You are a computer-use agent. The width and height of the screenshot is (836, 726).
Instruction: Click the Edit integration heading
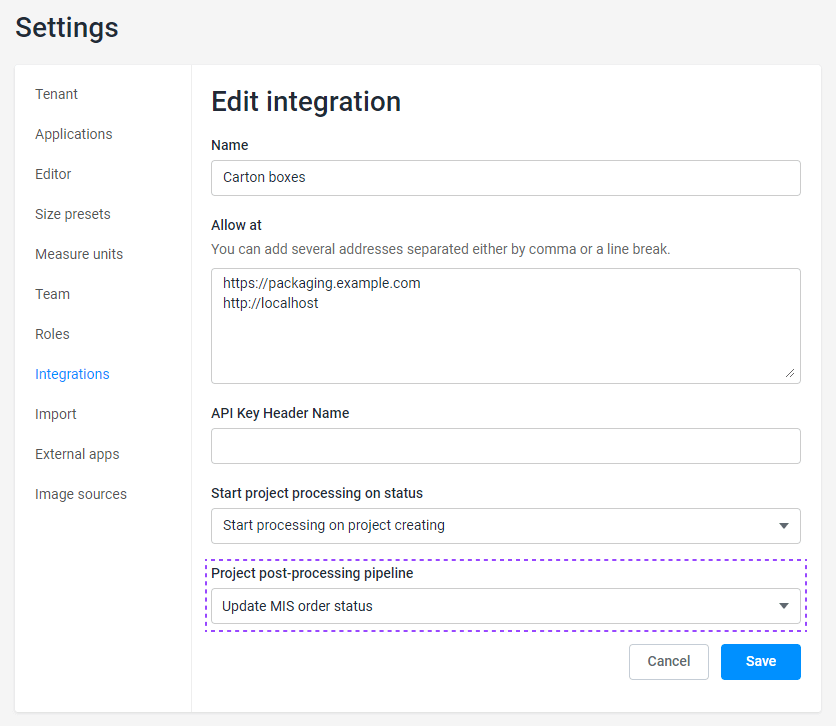coord(306,102)
